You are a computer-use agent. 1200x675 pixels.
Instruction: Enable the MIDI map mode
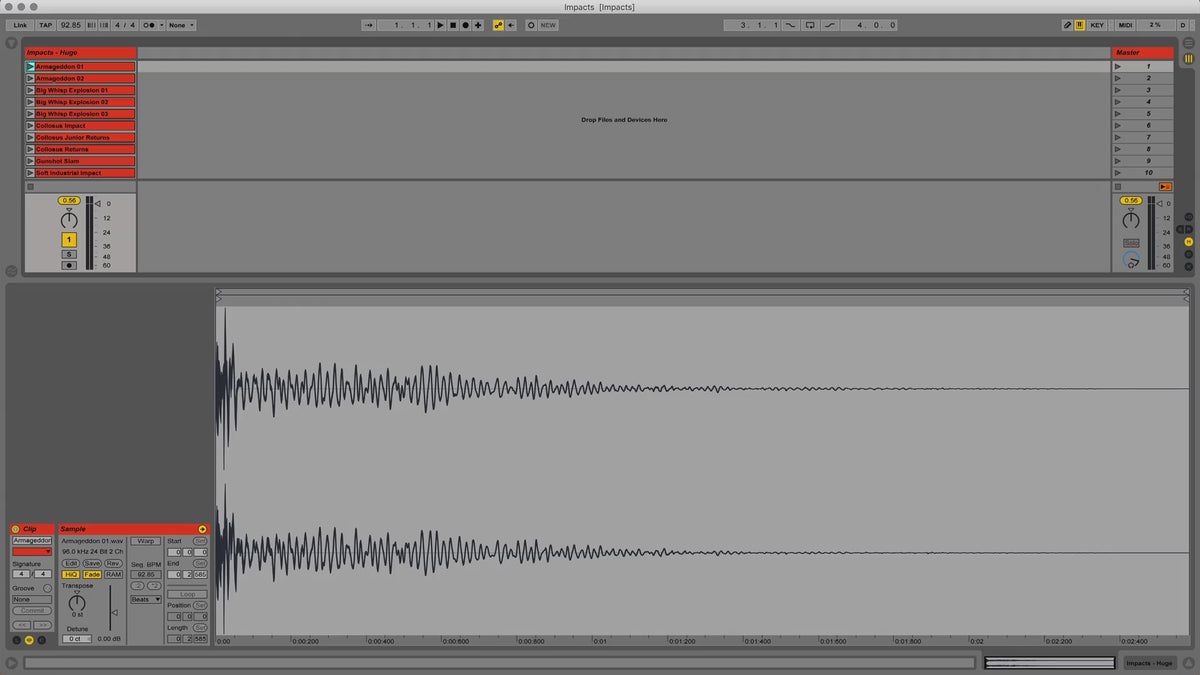(x=1125, y=25)
